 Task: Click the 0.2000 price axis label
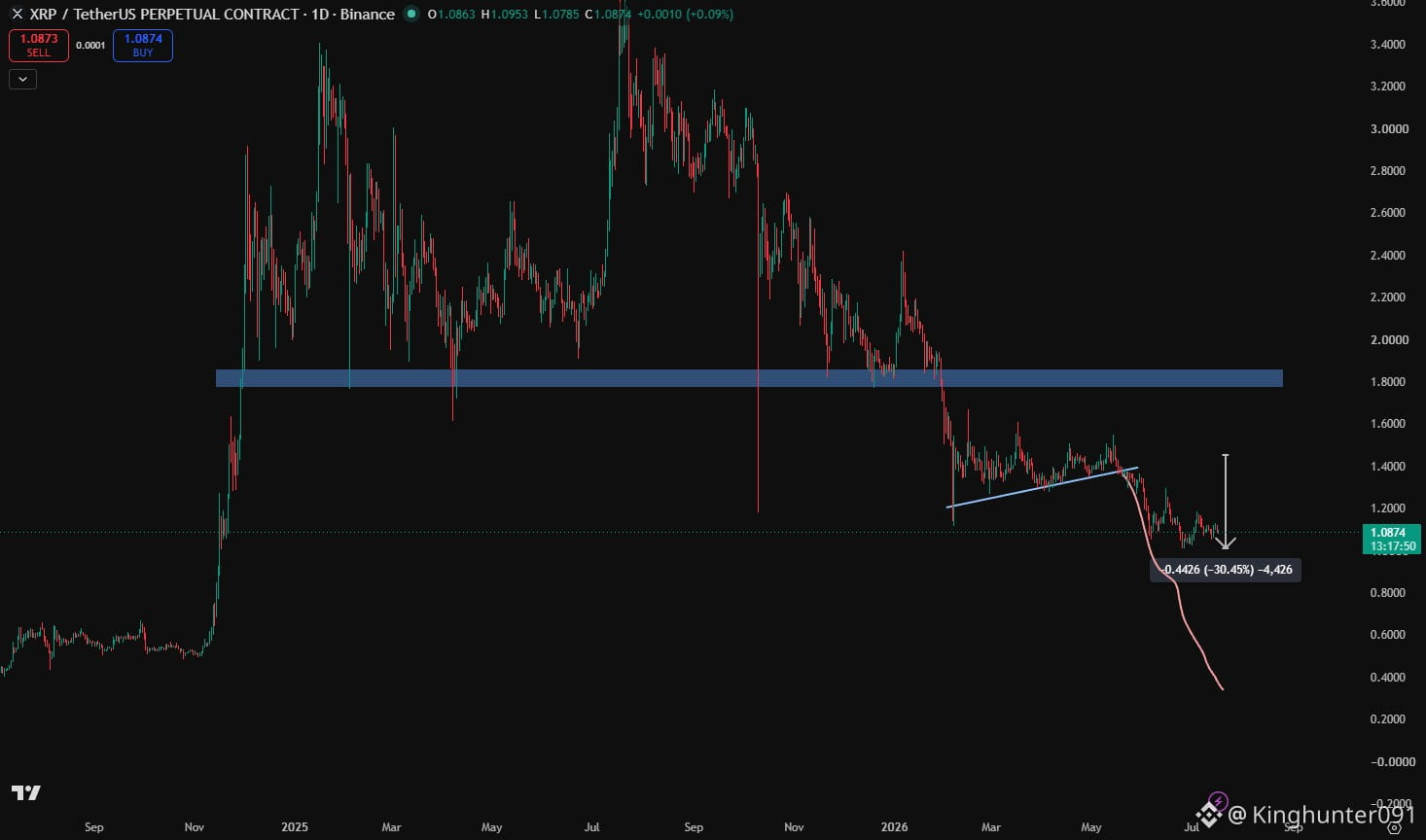point(1388,719)
